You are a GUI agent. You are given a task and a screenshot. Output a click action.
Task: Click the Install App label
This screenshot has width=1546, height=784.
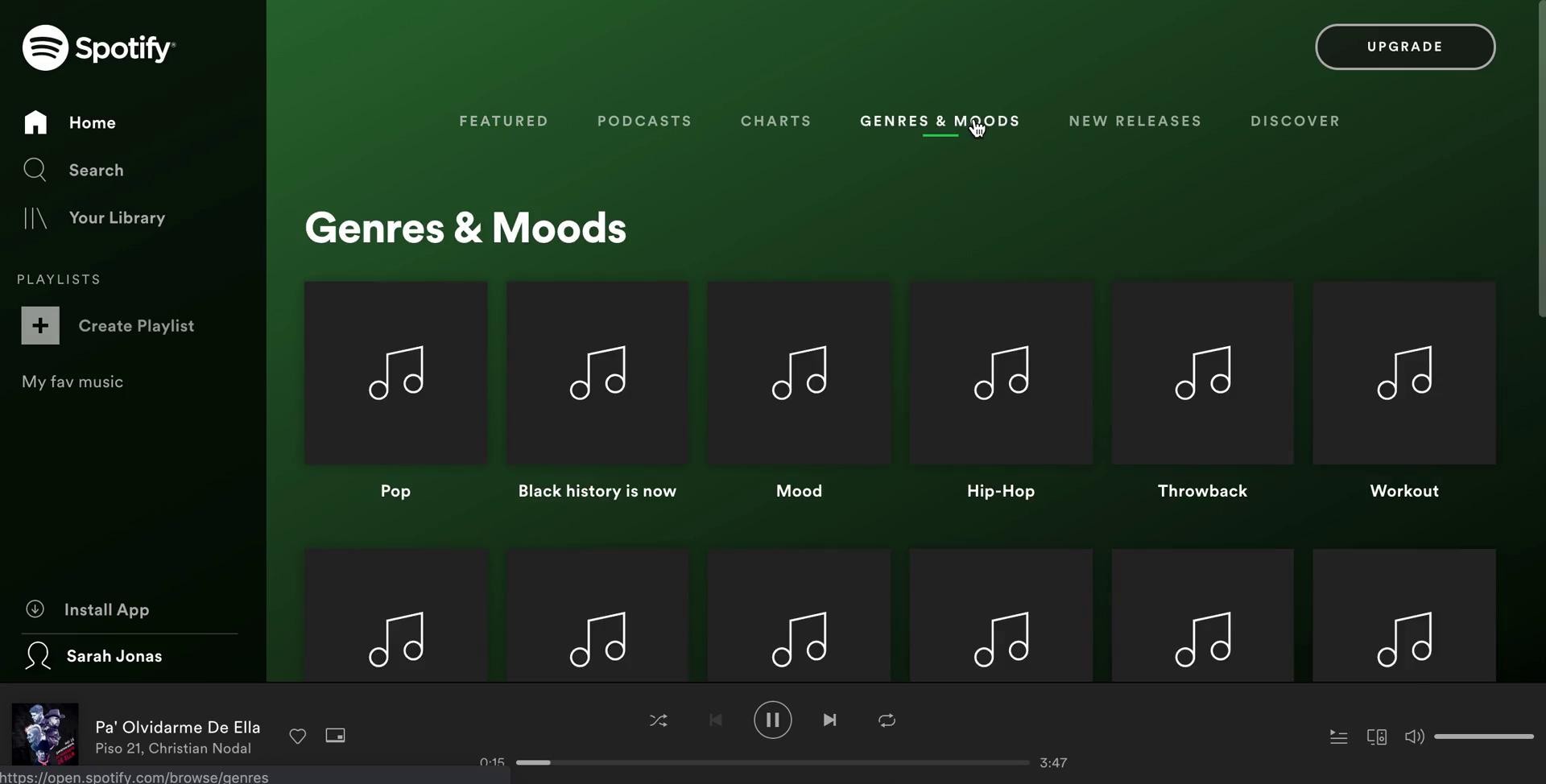106,609
